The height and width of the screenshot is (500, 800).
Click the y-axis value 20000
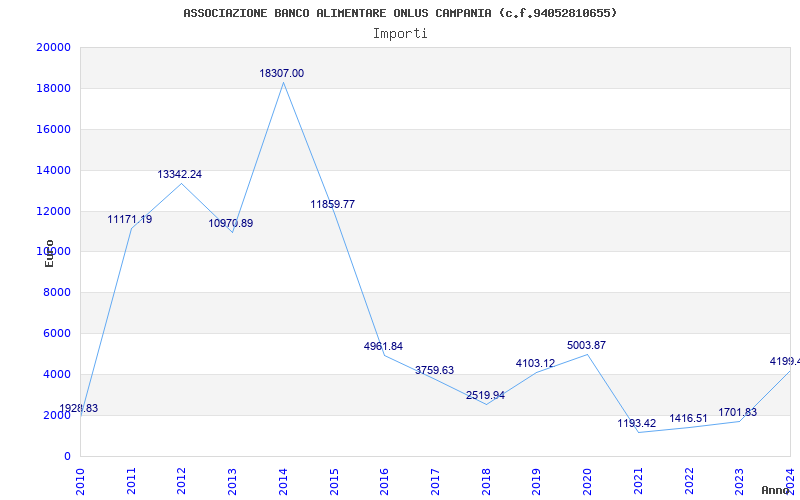click(53, 47)
